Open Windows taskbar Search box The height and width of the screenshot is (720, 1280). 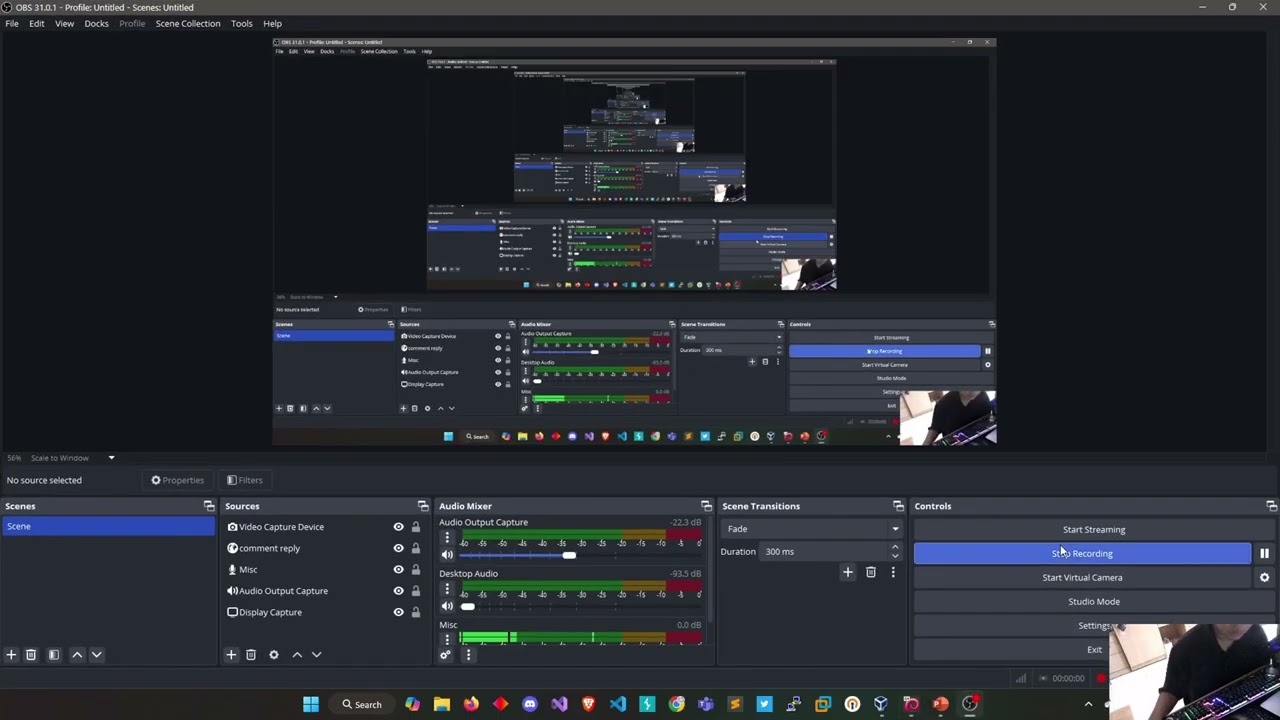tap(361, 705)
